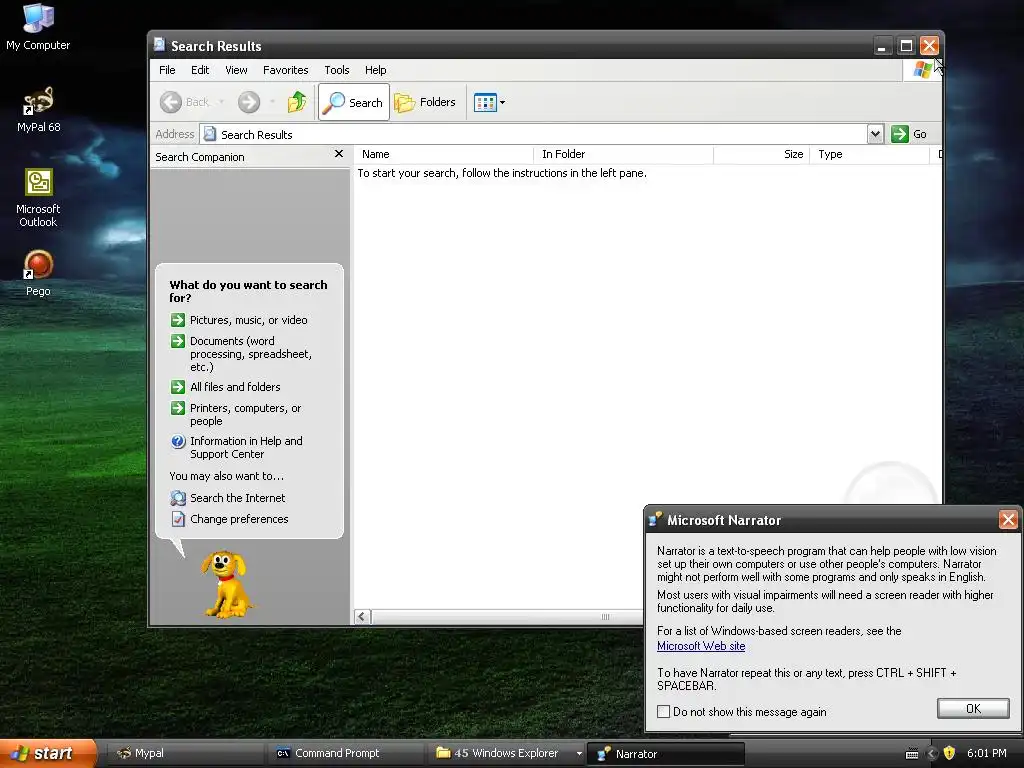Image resolution: width=1024 pixels, height=768 pixels.
Task: Open the Microsoft Web site link
Action: pyautogui.click(x=701, y=646)
